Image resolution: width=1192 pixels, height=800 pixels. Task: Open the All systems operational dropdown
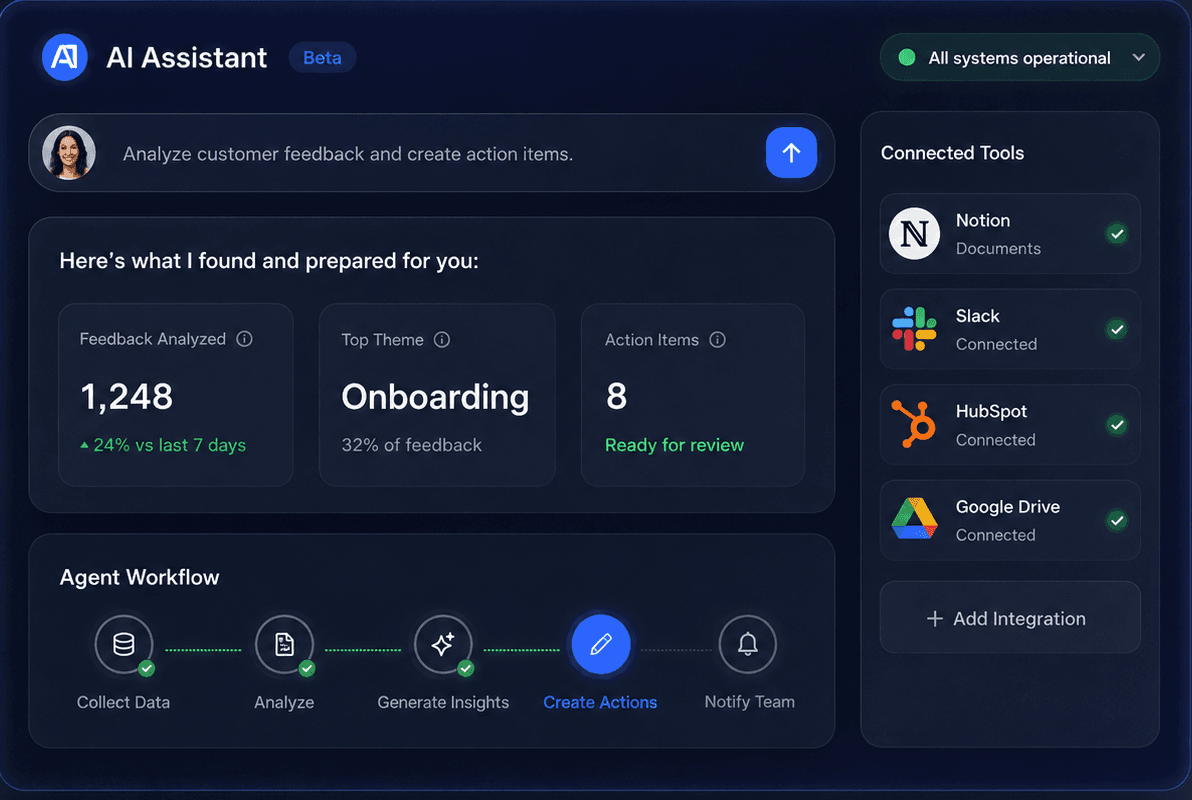[x=1019, y=57]
